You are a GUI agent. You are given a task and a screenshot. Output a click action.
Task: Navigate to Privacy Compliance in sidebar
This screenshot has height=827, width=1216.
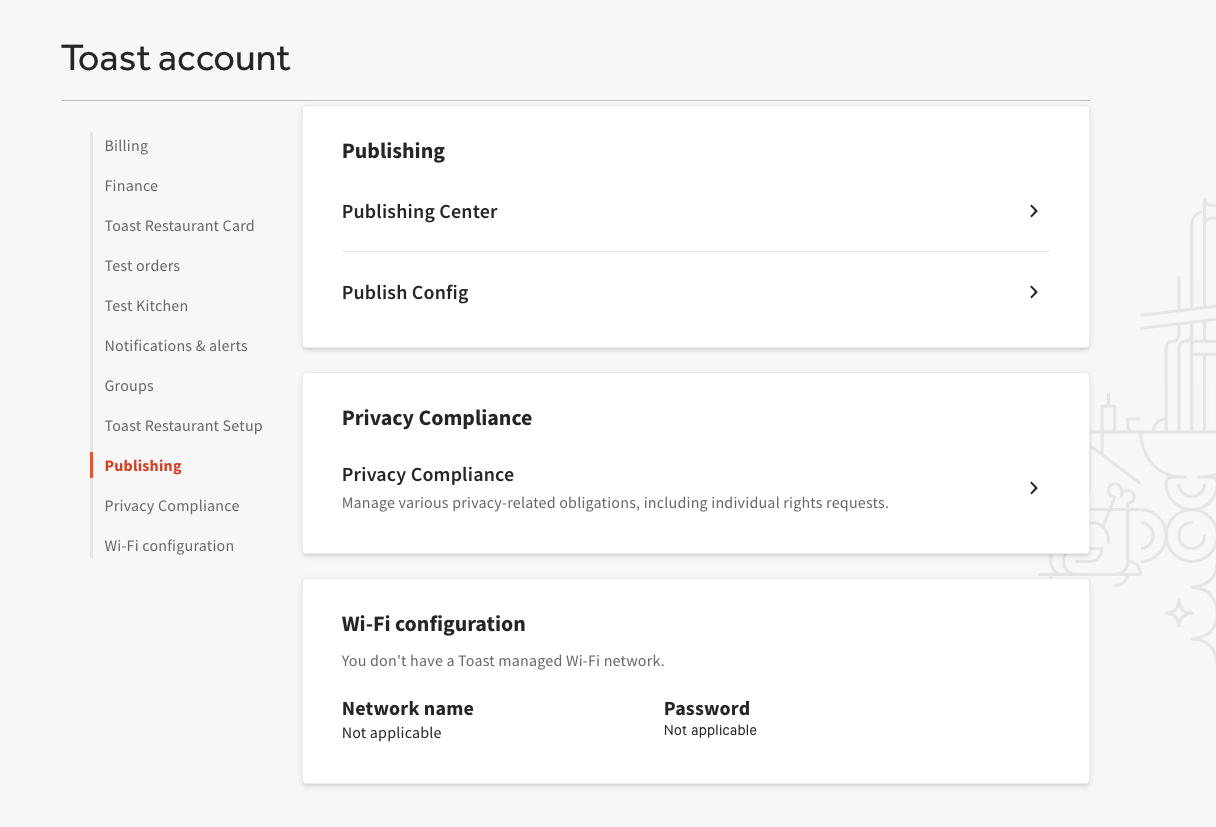click(171, 505)
